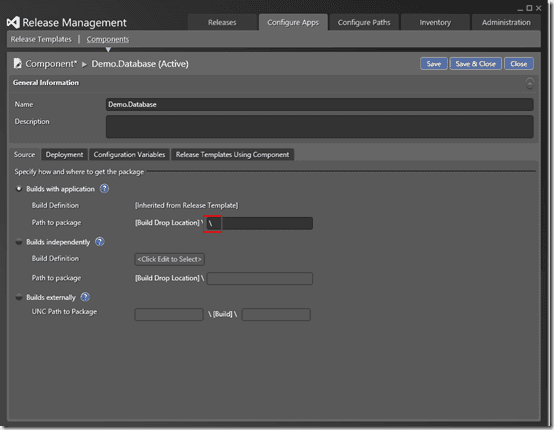This screenshot has height=430, width=554.
Task: Open help for Builds independently
Action: pyautogui.click(x=100, y=242)
